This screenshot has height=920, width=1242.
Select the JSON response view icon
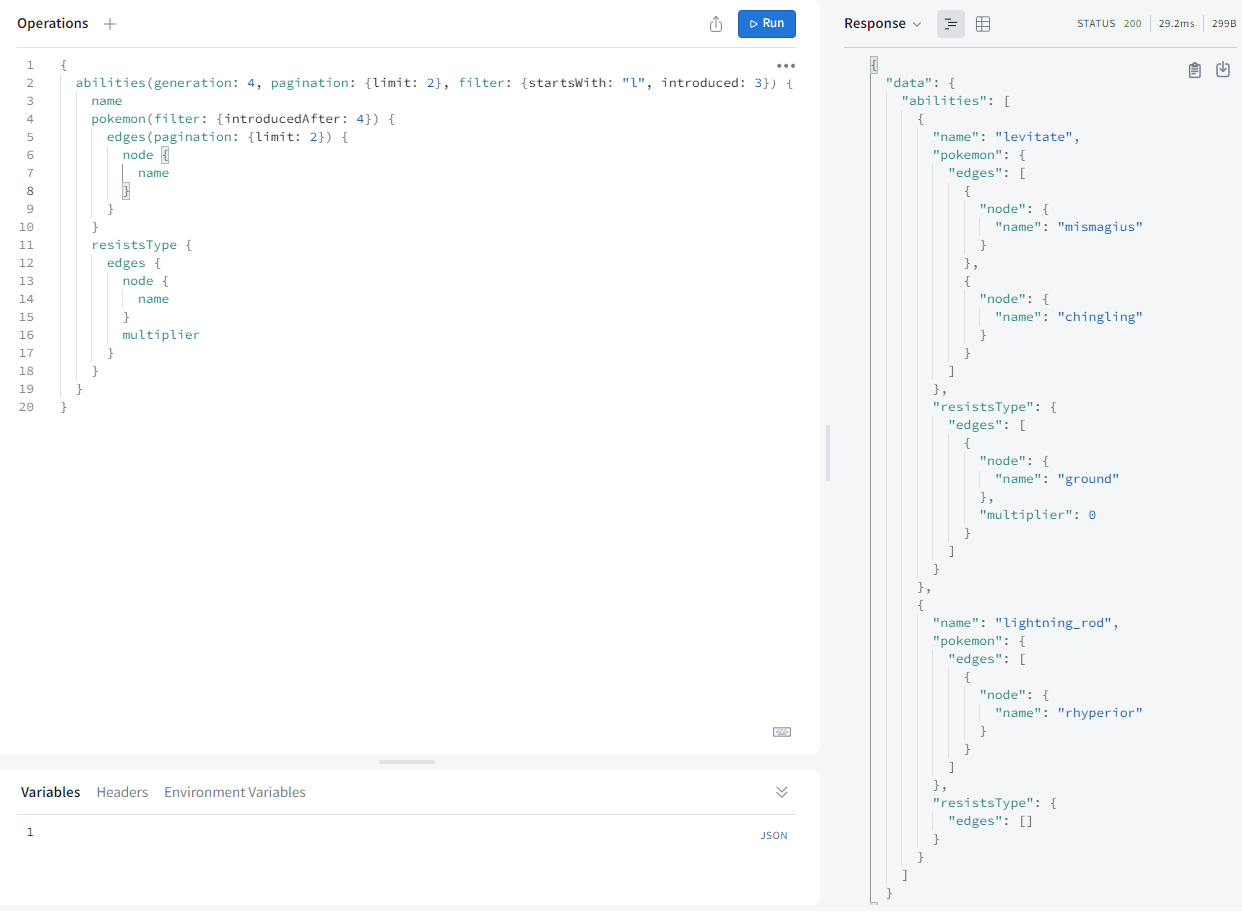pos(951,24)
